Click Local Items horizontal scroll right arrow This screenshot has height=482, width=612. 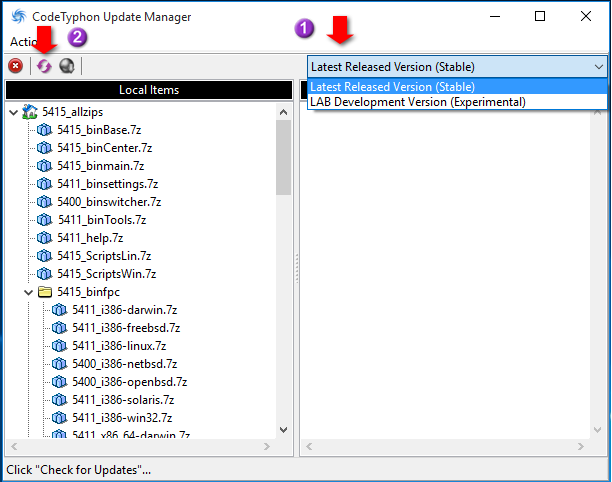click(x=267, y=446)
